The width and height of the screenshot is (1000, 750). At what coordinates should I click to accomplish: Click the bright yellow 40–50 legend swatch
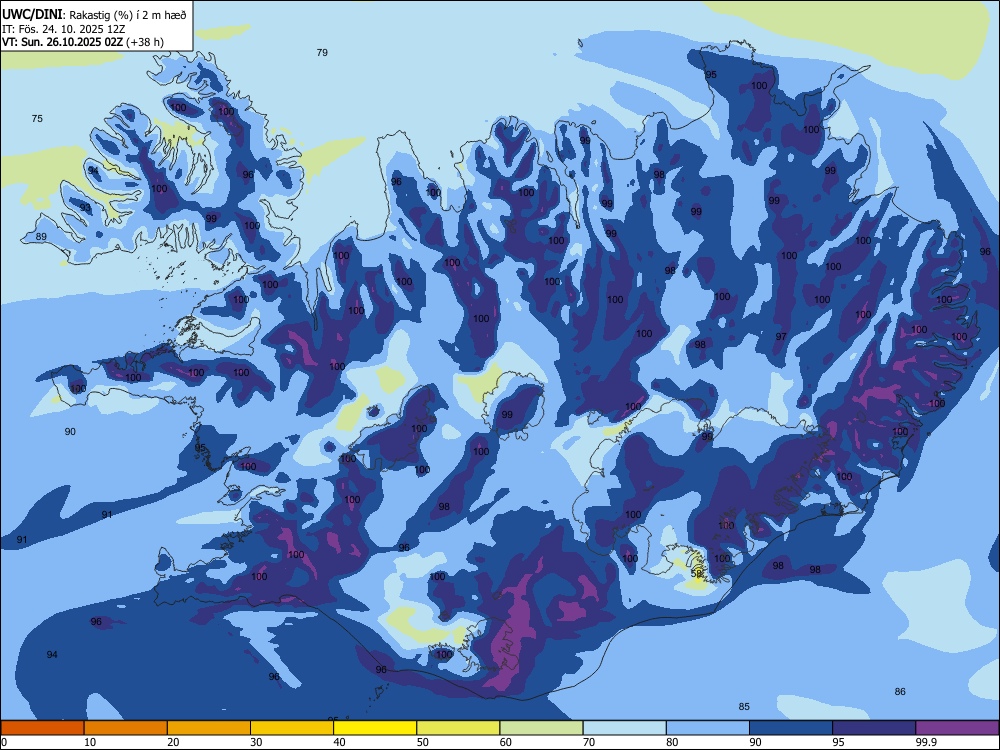(375, 728)
